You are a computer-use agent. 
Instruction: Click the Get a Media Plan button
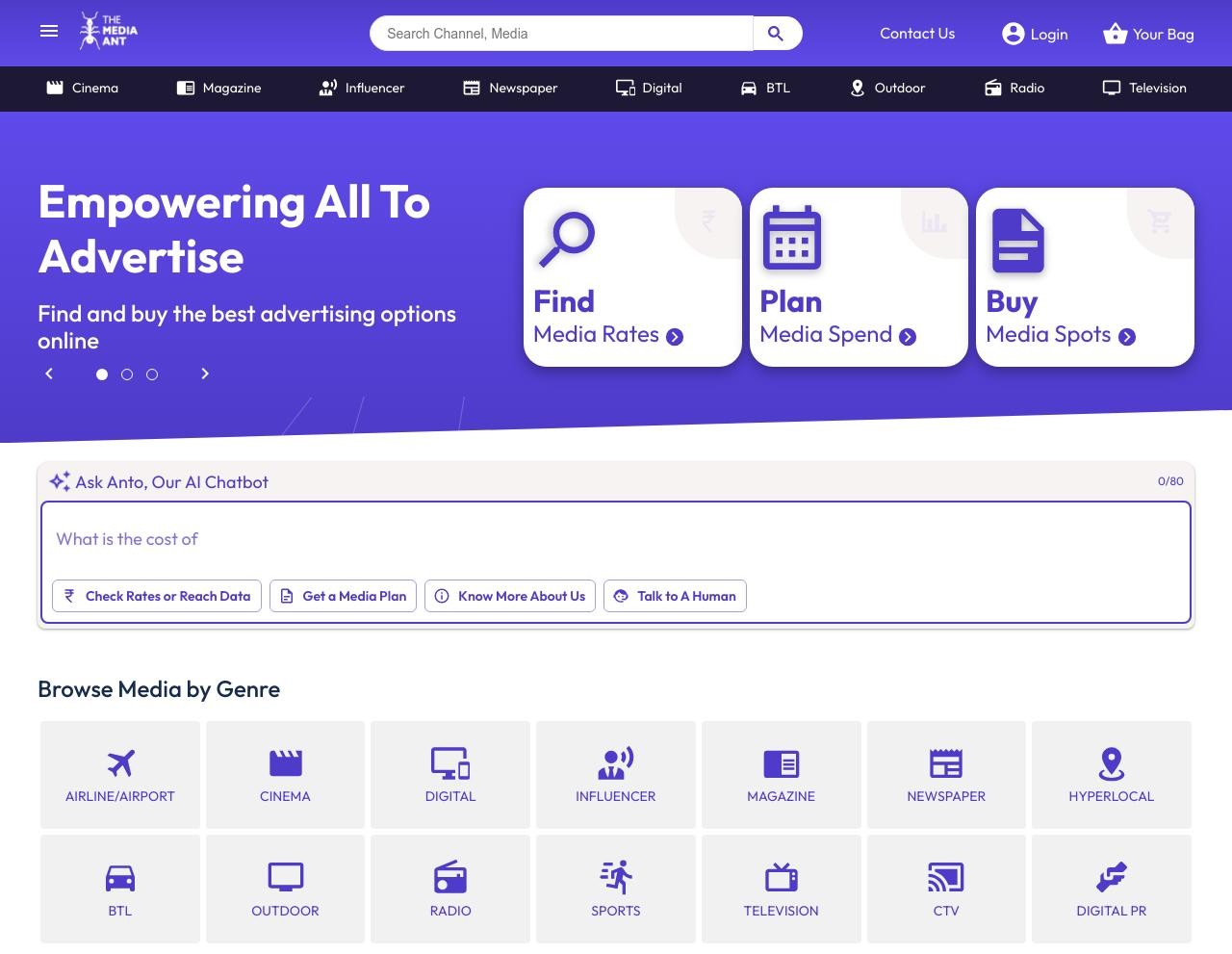click(343, 596)
